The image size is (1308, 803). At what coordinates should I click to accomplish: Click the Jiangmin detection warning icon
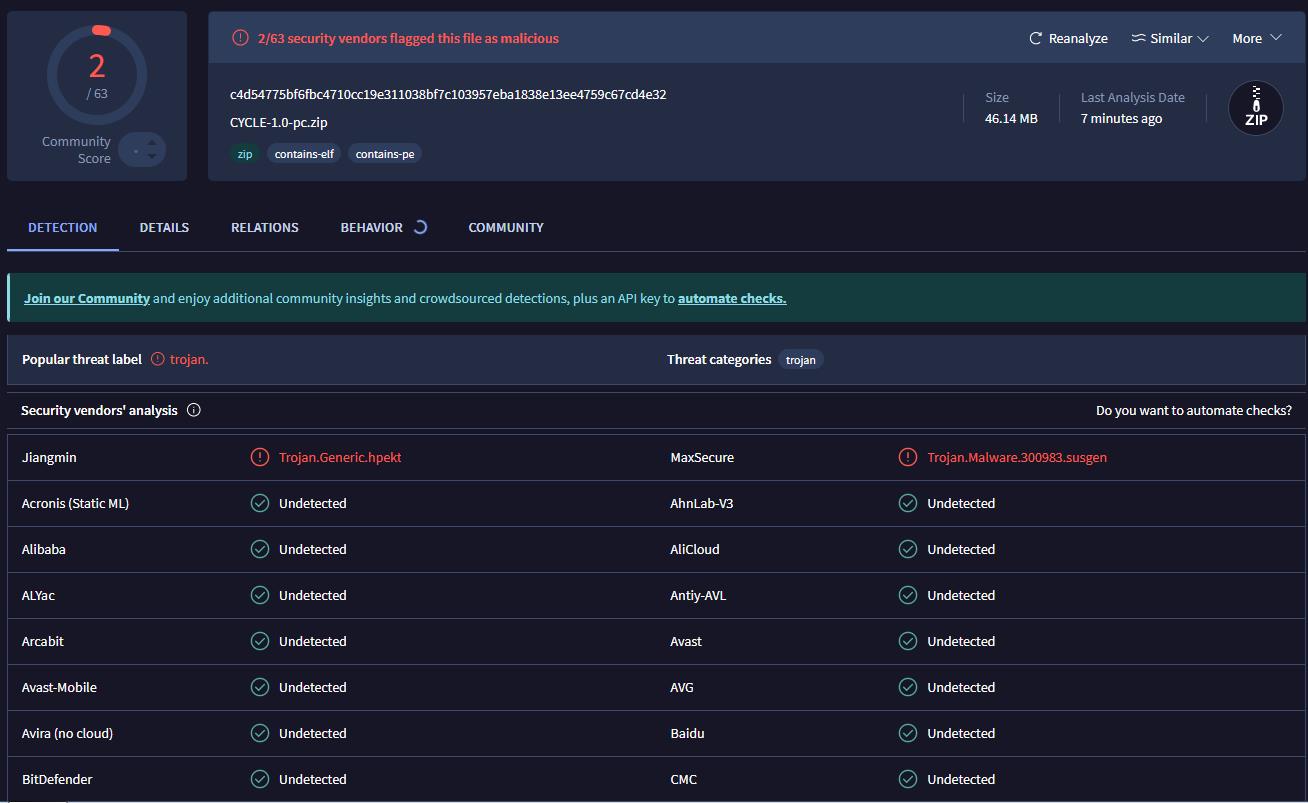[x=260, y=457]
